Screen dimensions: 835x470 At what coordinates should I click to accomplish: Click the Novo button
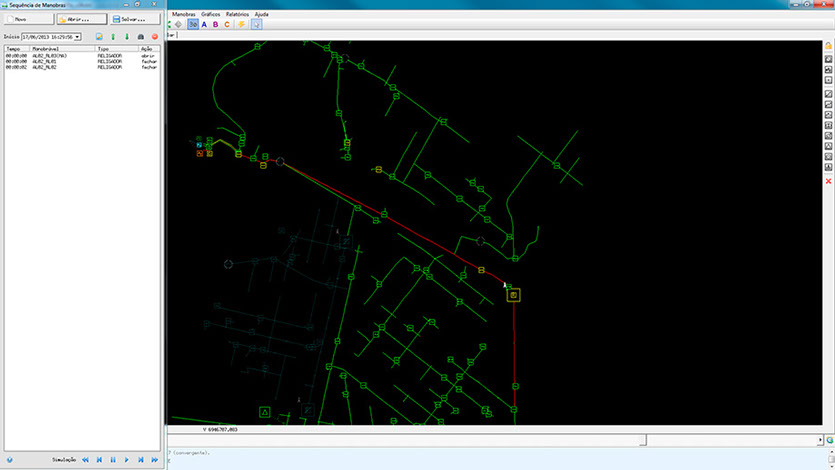point(27,19)
